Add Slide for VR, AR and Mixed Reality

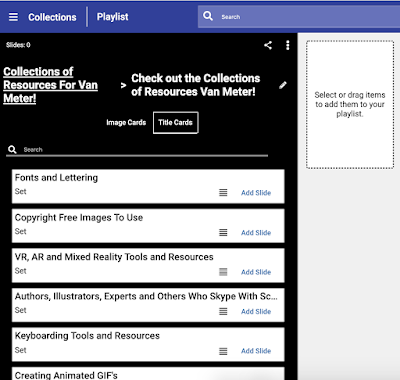point(256,272)
